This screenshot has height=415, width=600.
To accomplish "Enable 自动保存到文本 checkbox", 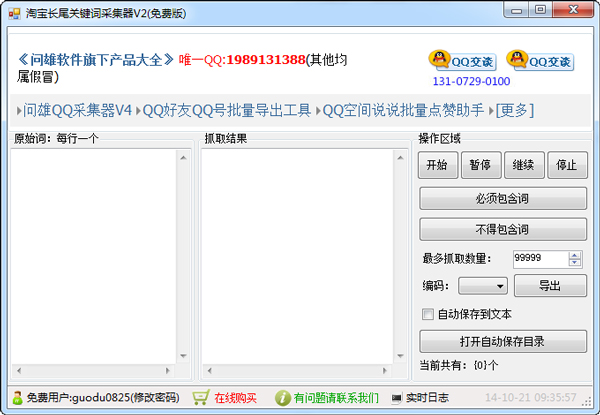I will click(x=427, y=314).
